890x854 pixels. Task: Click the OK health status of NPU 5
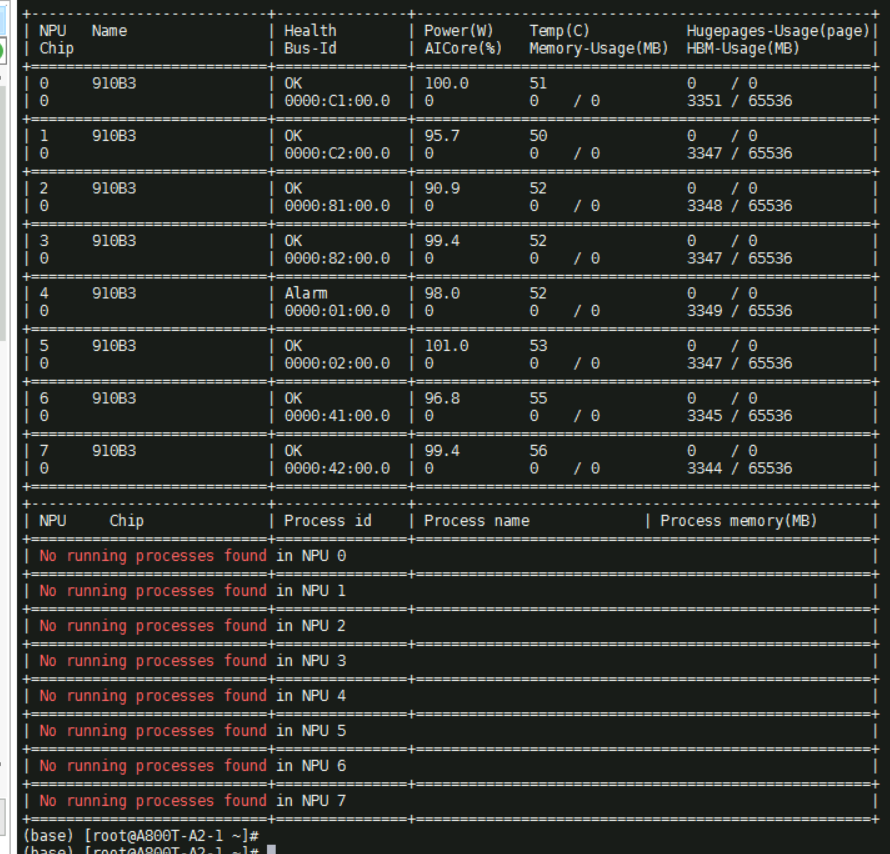pyautogui.click(x=293, y=346)
